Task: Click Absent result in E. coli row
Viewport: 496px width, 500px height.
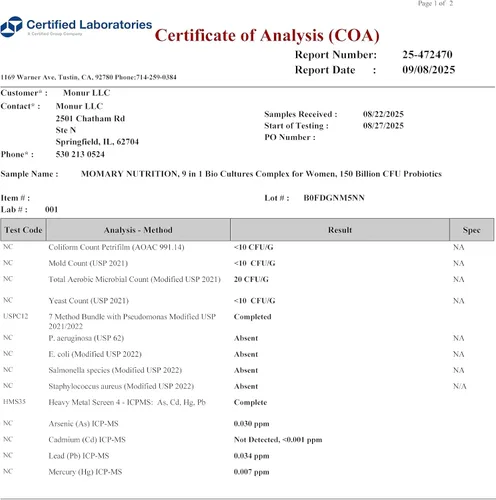Action: pos(246,354)
